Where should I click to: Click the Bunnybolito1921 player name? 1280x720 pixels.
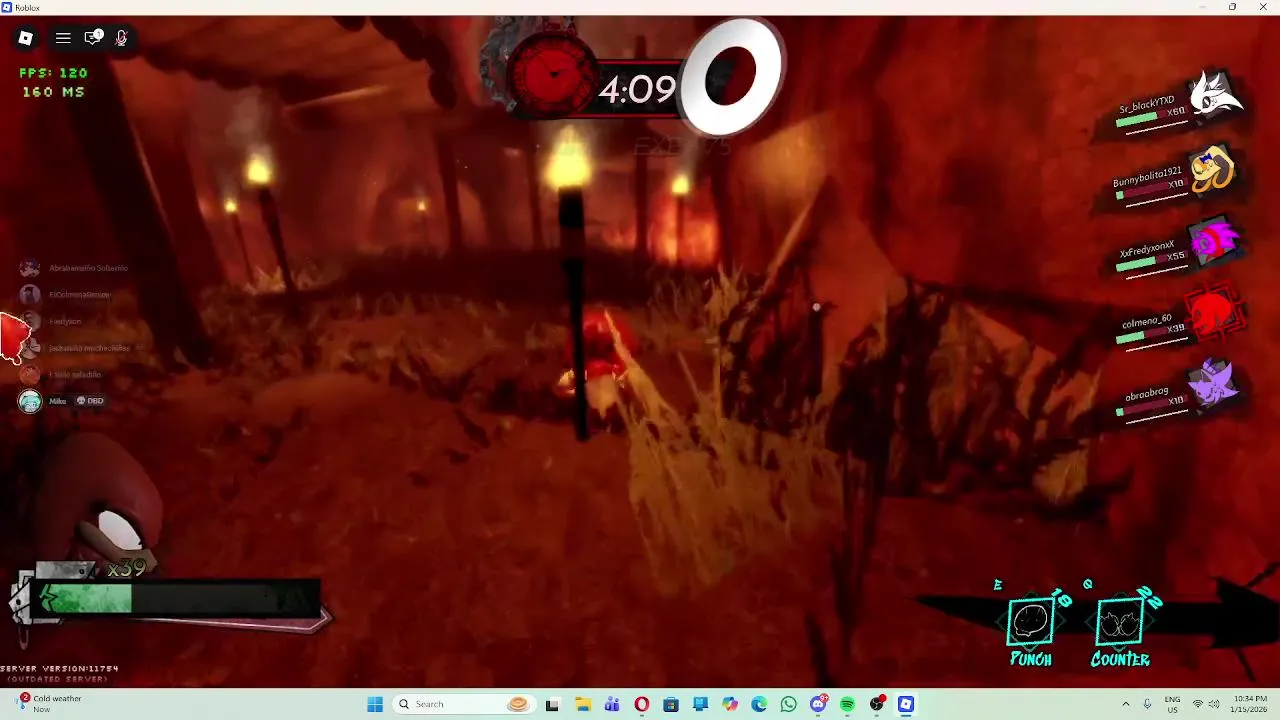(1147, 177)
